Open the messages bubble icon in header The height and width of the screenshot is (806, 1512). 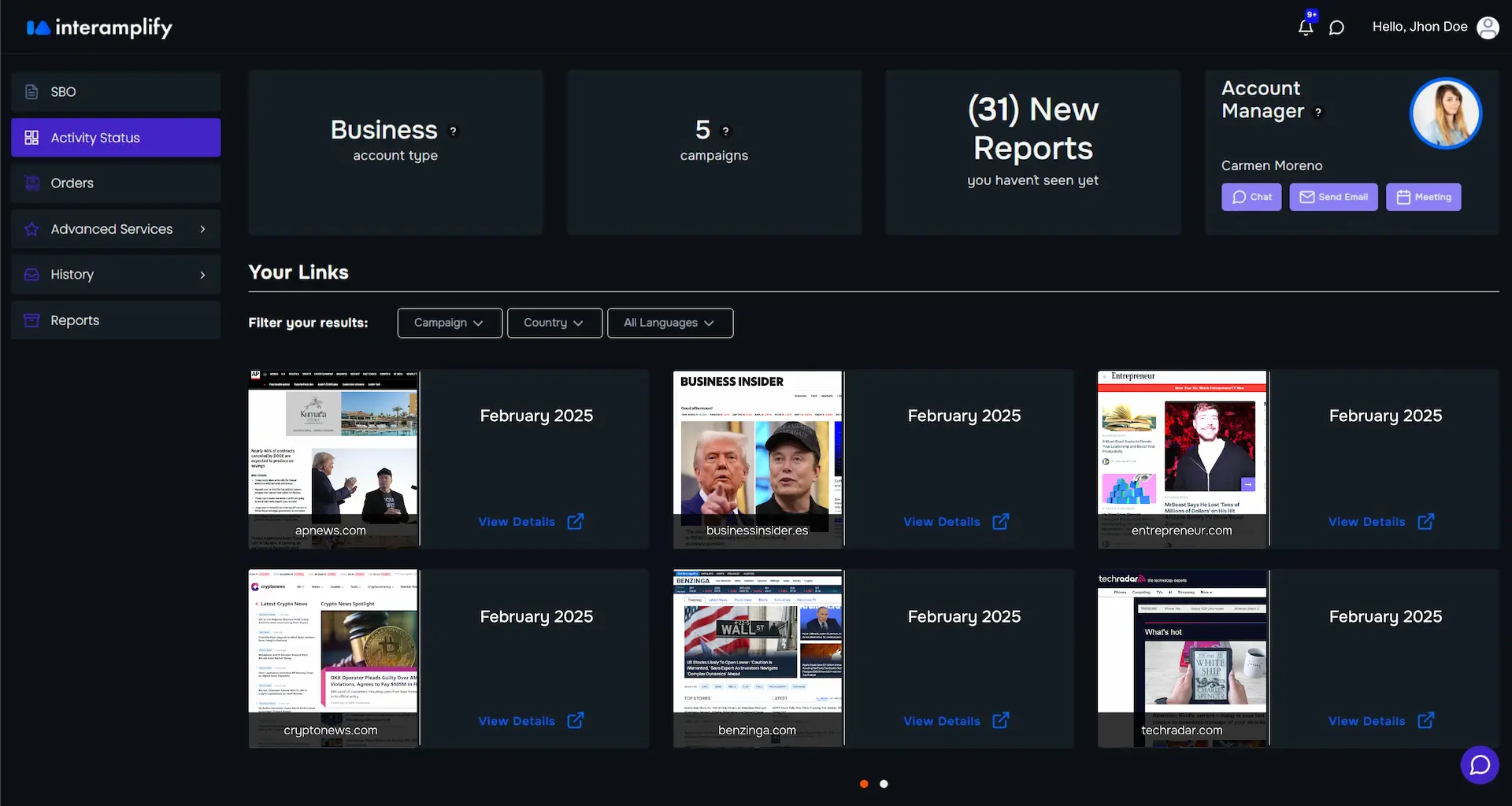pyautogui.click(x=1336, y=28)
